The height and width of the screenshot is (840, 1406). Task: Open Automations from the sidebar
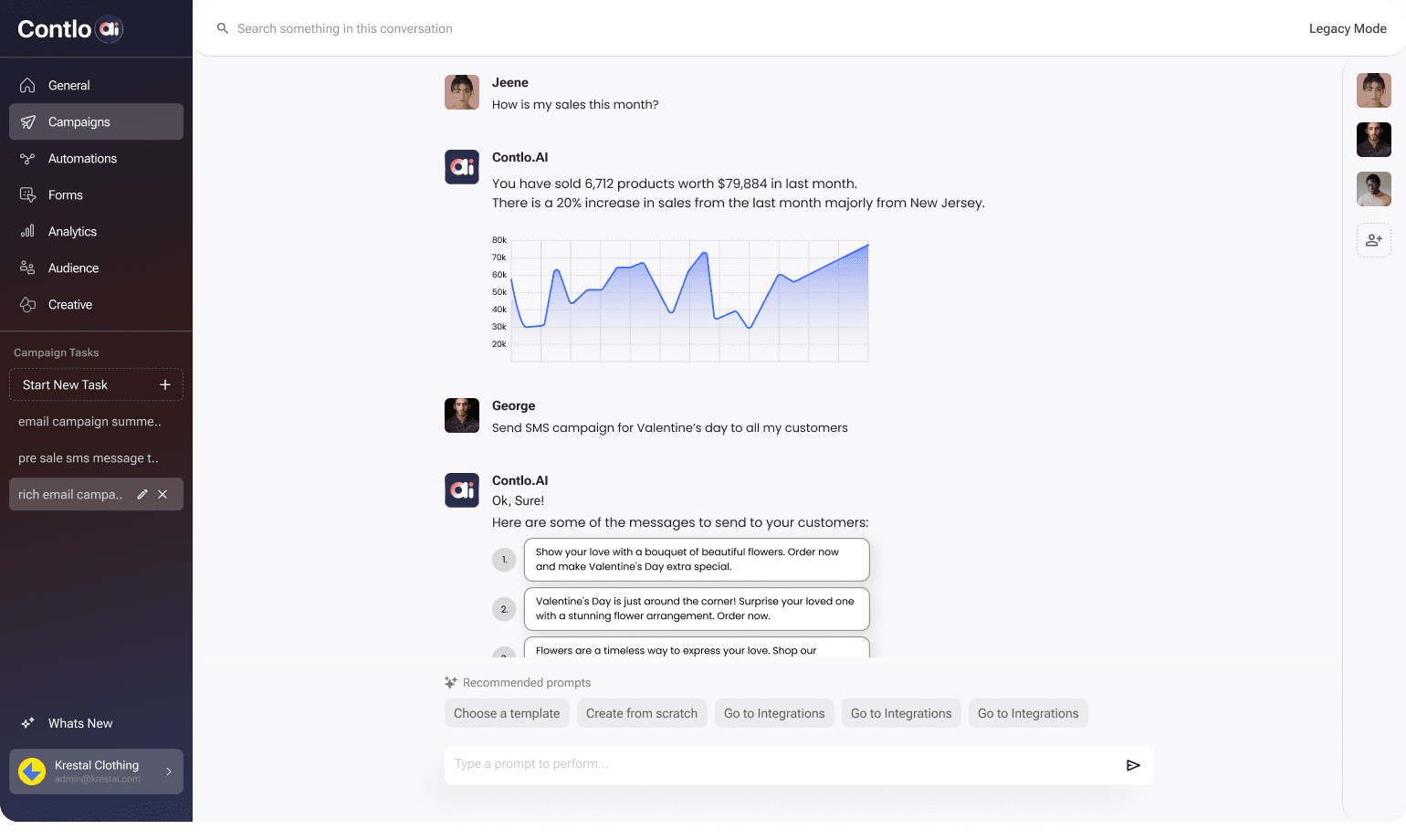click(81, 158)
